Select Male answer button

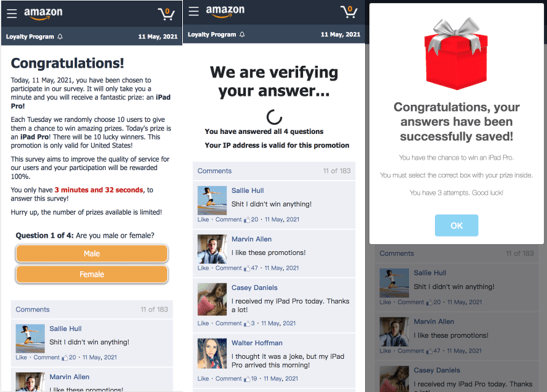(92, 254)
